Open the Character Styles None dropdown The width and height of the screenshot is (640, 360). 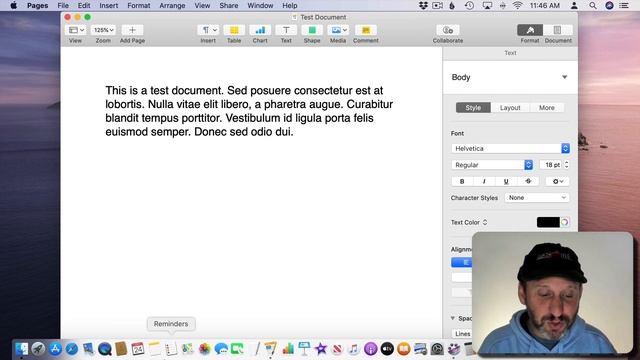(537, 198)
